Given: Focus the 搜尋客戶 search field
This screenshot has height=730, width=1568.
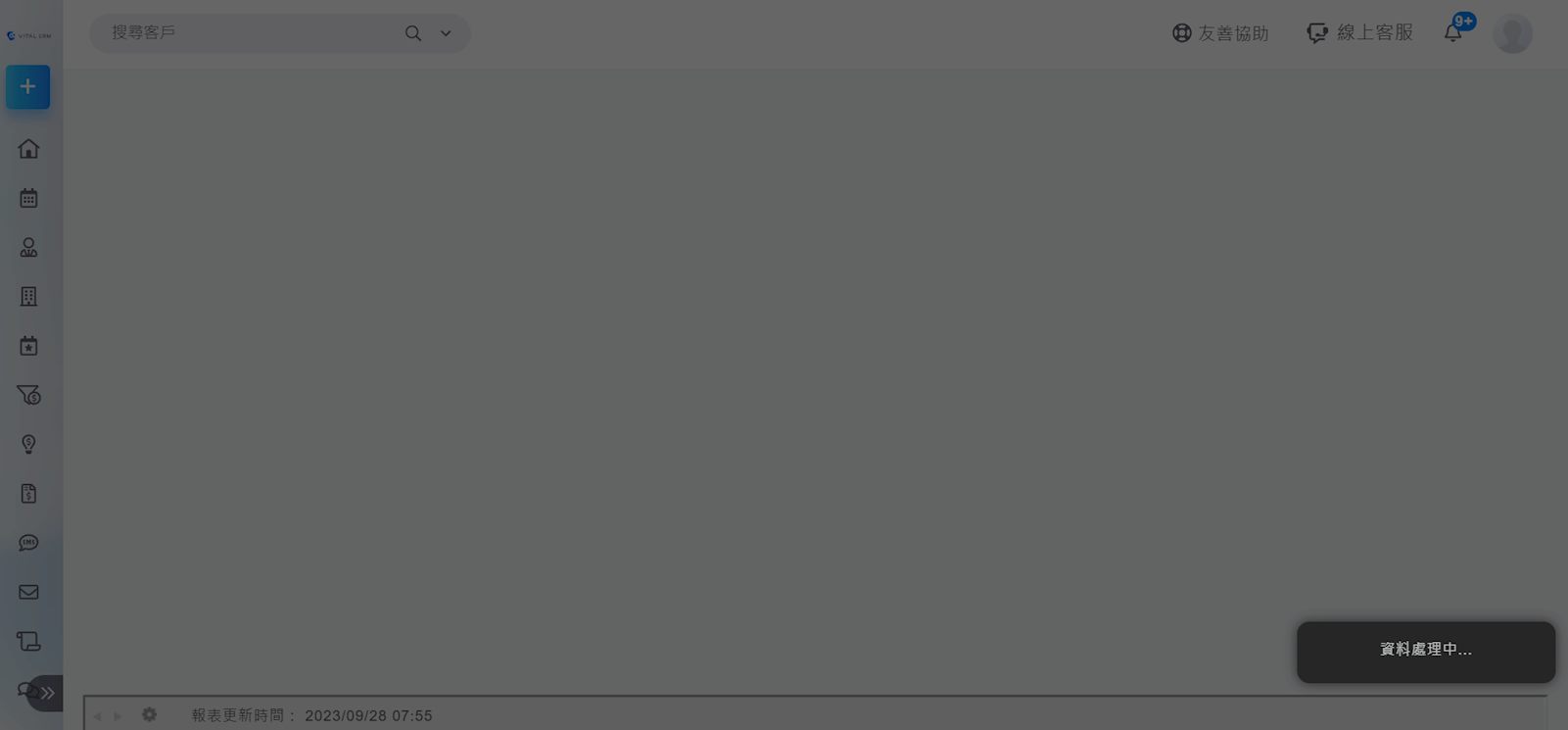Looking at the screenshot, I should pos(250,33).
